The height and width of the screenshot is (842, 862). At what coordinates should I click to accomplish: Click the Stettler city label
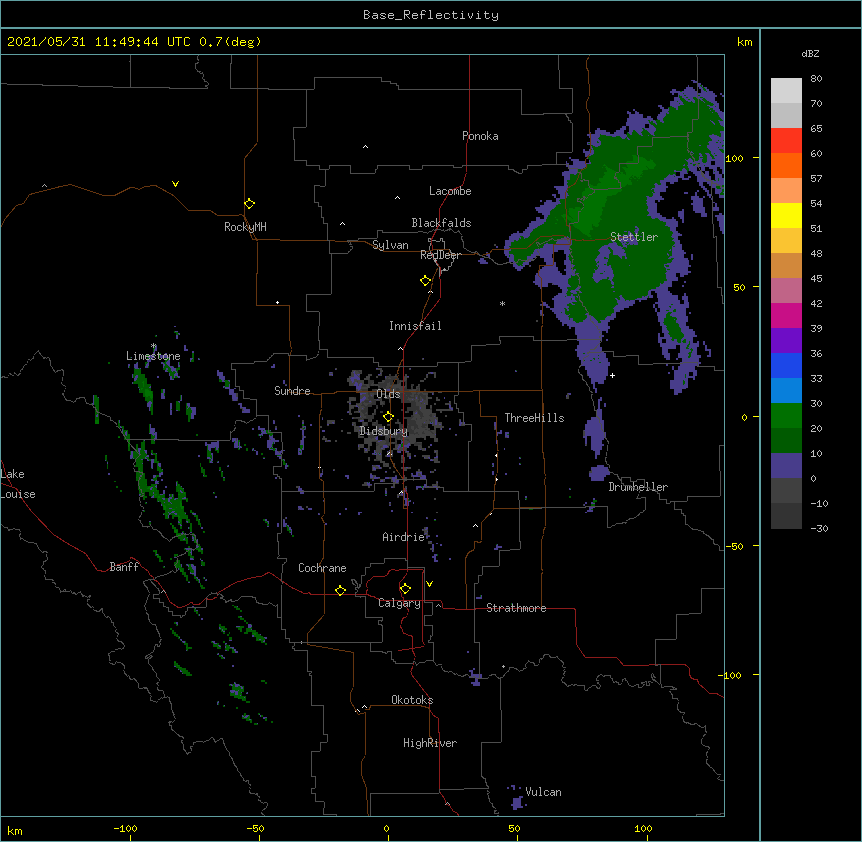(633, 237)
